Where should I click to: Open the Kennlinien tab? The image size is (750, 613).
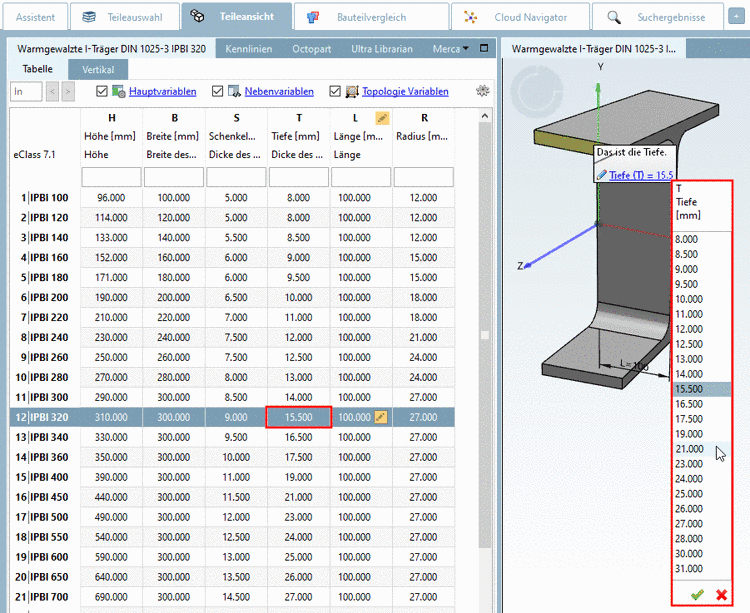click(249, 49)
